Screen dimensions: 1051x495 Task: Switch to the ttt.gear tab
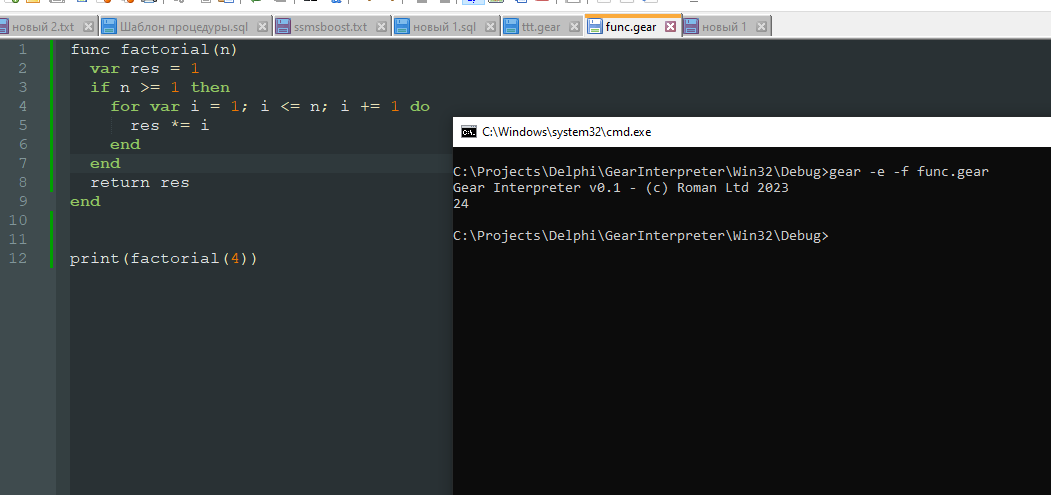tap(540, 27)
